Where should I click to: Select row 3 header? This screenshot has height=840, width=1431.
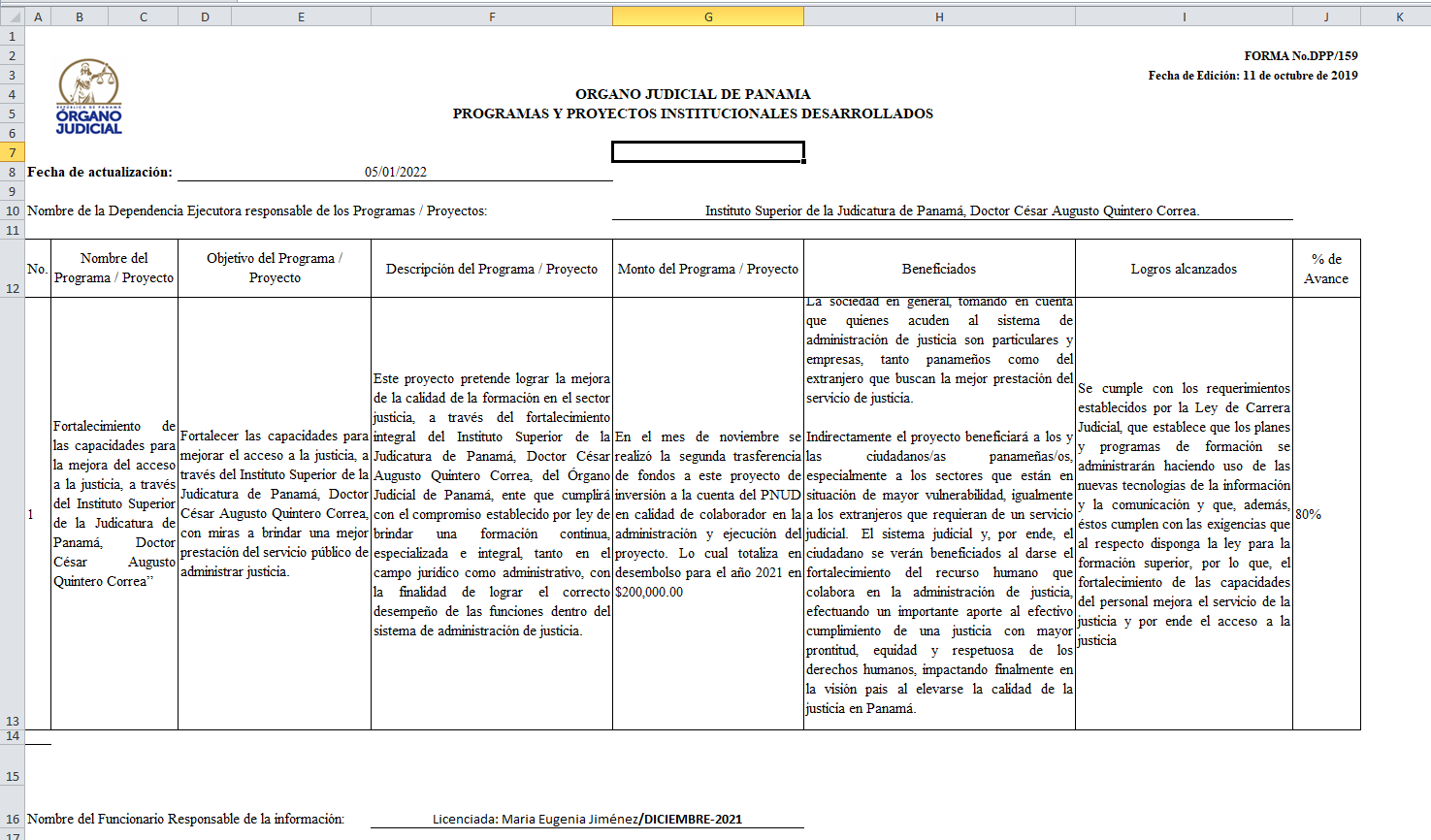(13, 75)
